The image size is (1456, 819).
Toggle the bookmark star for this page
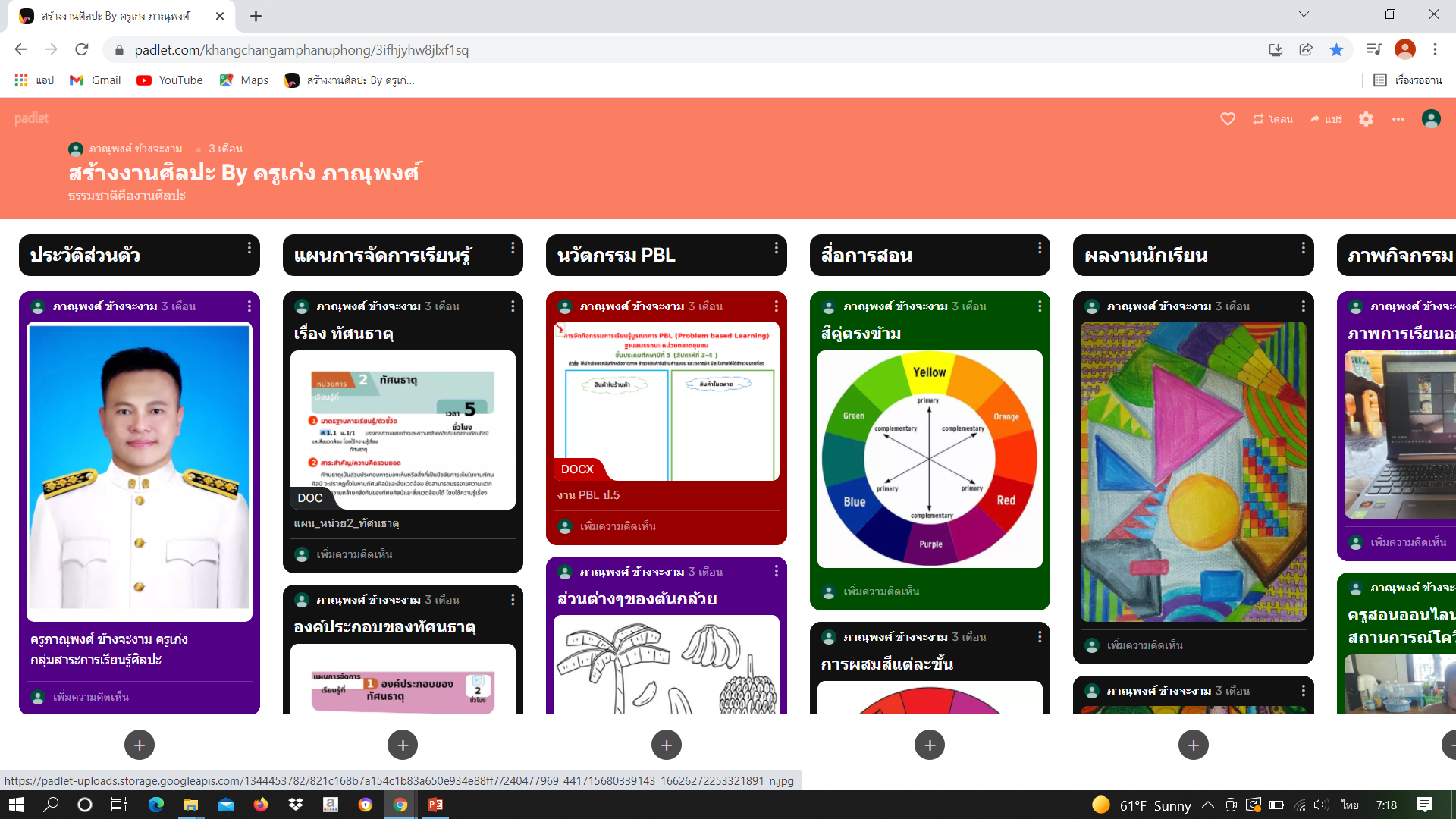[1336, 50]
